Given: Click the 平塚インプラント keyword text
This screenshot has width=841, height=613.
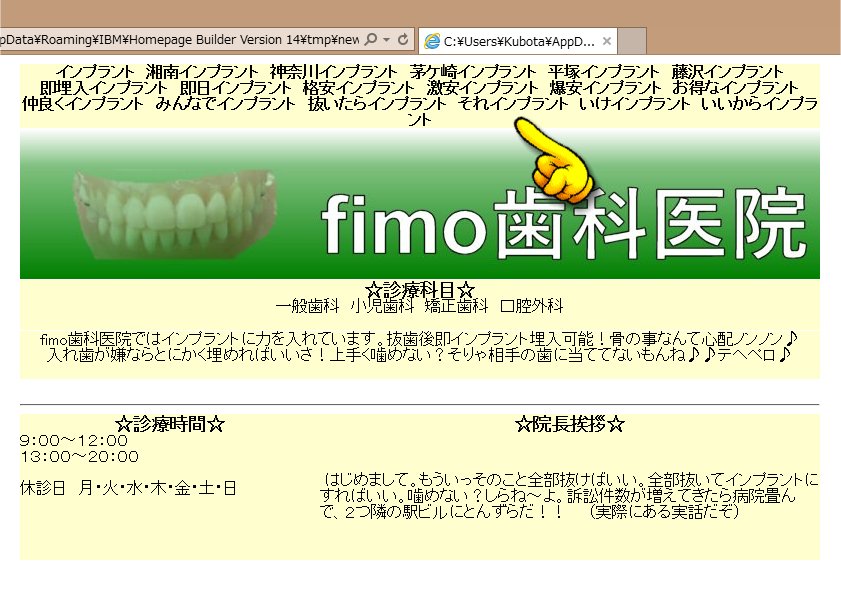Looking at the screenshot, I should (x=604, y=72).
